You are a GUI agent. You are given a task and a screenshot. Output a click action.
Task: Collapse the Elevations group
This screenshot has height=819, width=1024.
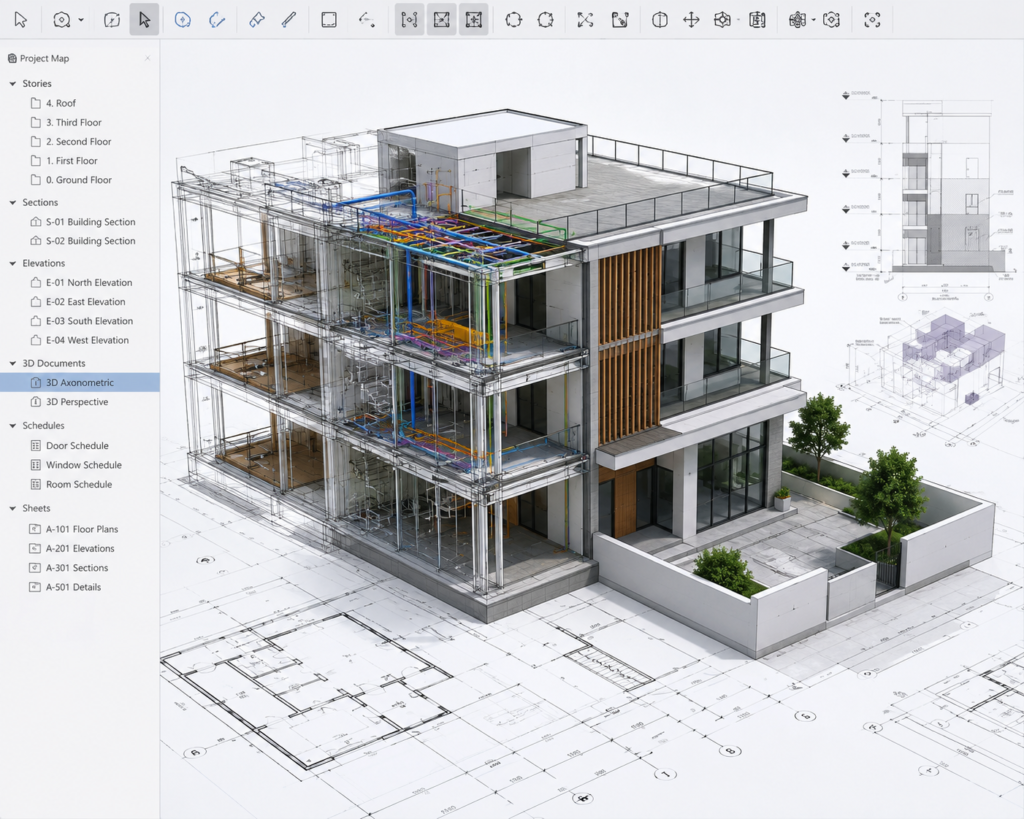click(12, 263)
